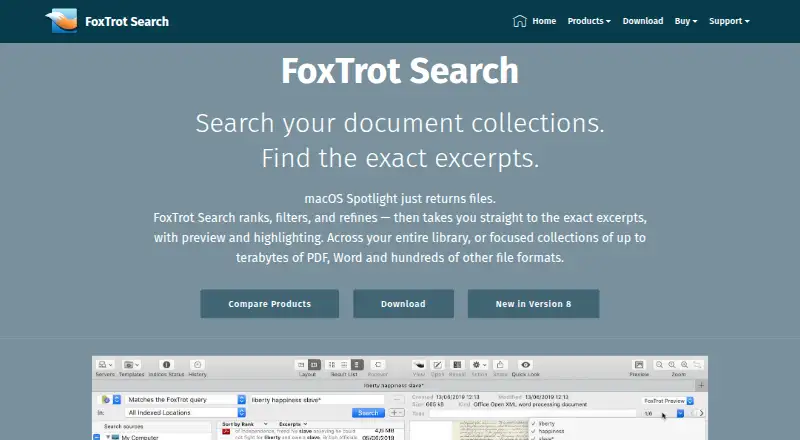This screenshot has width=800, height=440.
Task: Open Indices Status info icon
Action: 166,364
